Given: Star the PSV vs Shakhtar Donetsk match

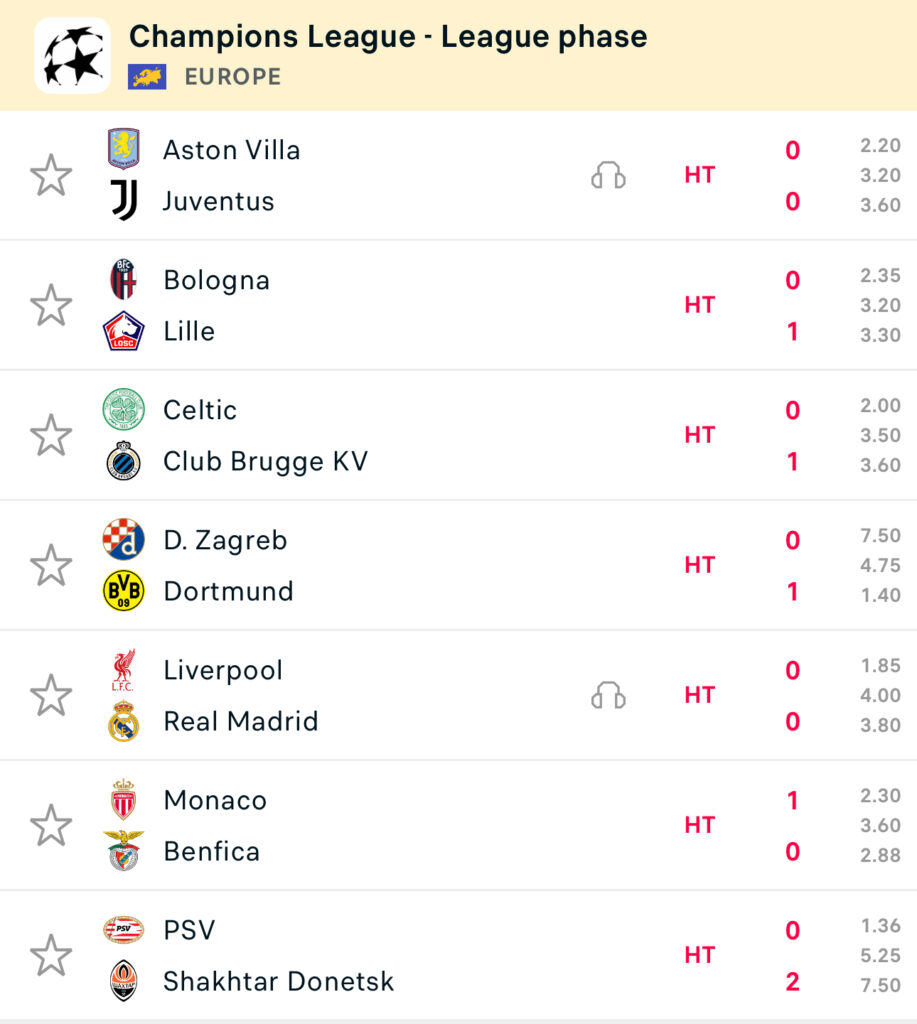Looking at the screenshot, I should pyautogui.click(x=51, y=955).
